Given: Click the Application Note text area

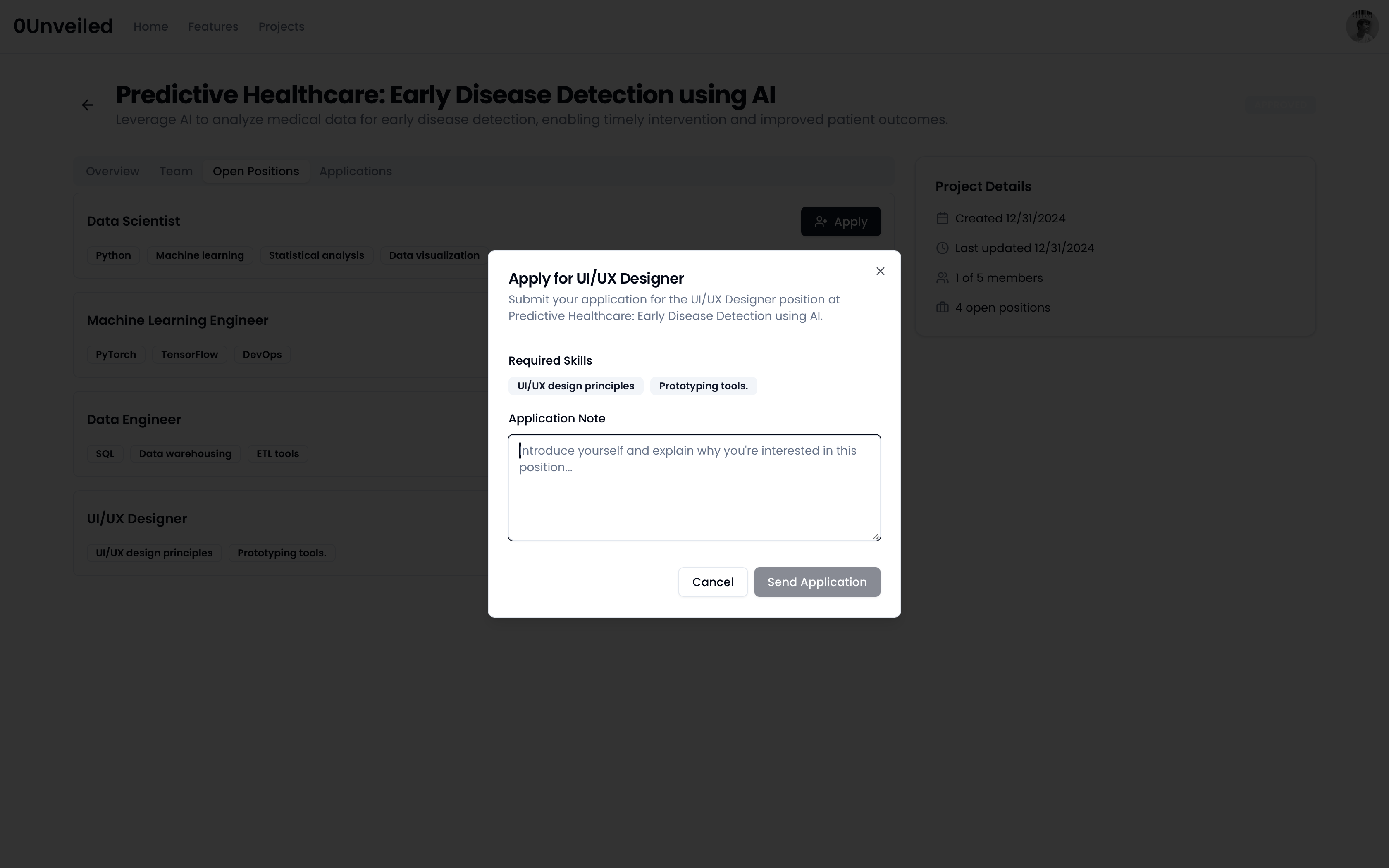Looking at the screenshot, I should 694,487.
